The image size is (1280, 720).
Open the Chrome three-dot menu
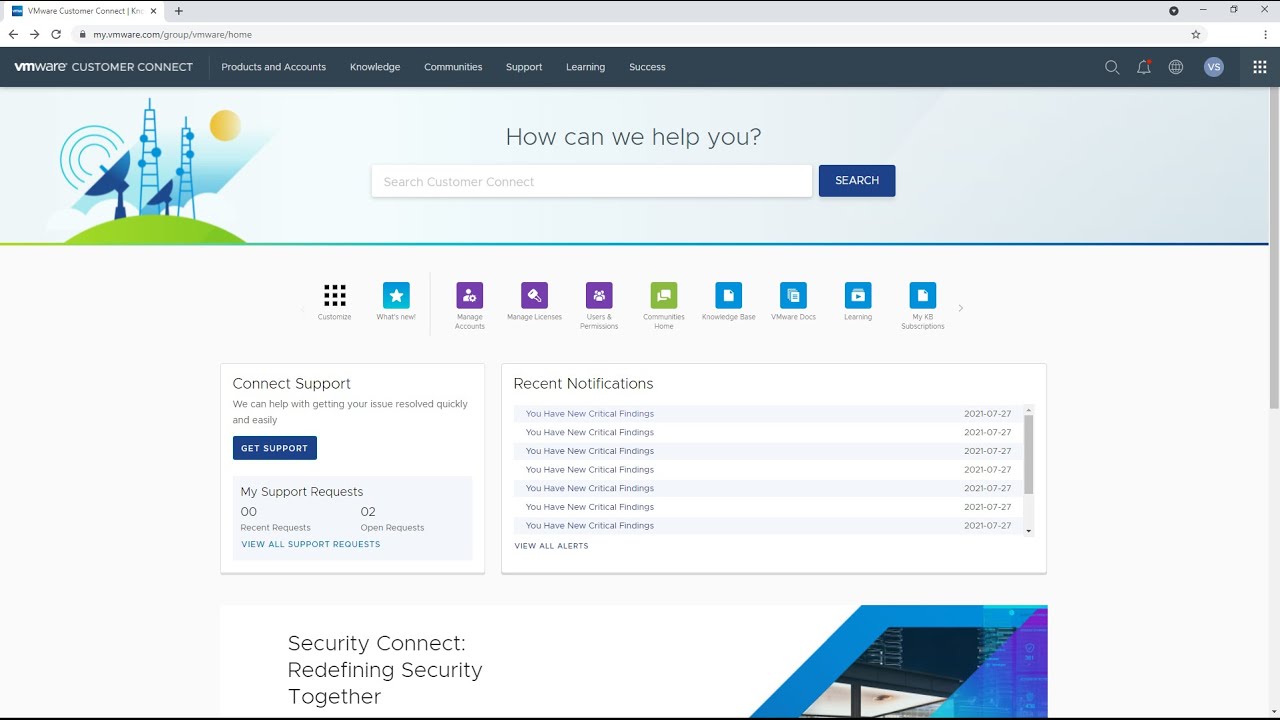(1266, 34)
